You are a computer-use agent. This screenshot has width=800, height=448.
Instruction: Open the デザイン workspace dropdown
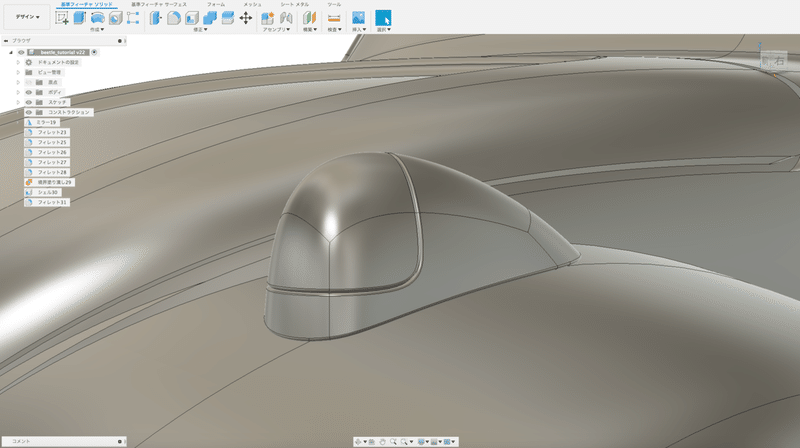tap(27, 17)
